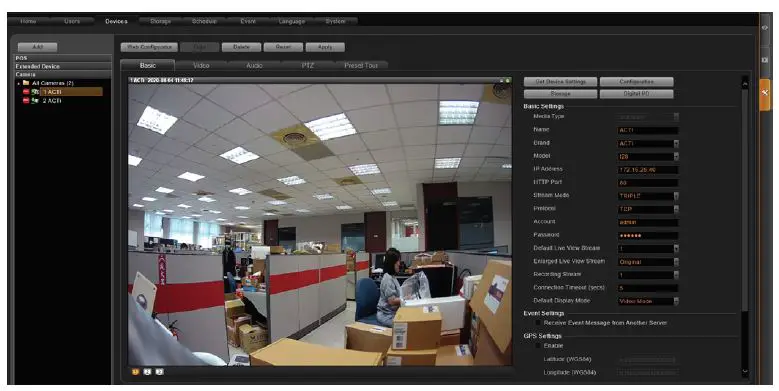Click the settings scrollbar up arrow
Screen dimensions: 779x391
tap(745, 84)
